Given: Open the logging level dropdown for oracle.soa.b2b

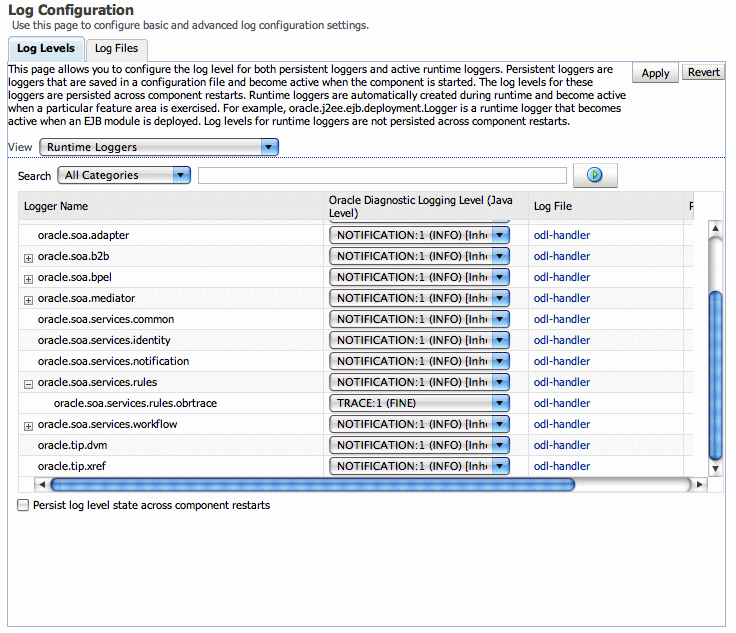Looking at the screenshot, I should pos(419,256).
